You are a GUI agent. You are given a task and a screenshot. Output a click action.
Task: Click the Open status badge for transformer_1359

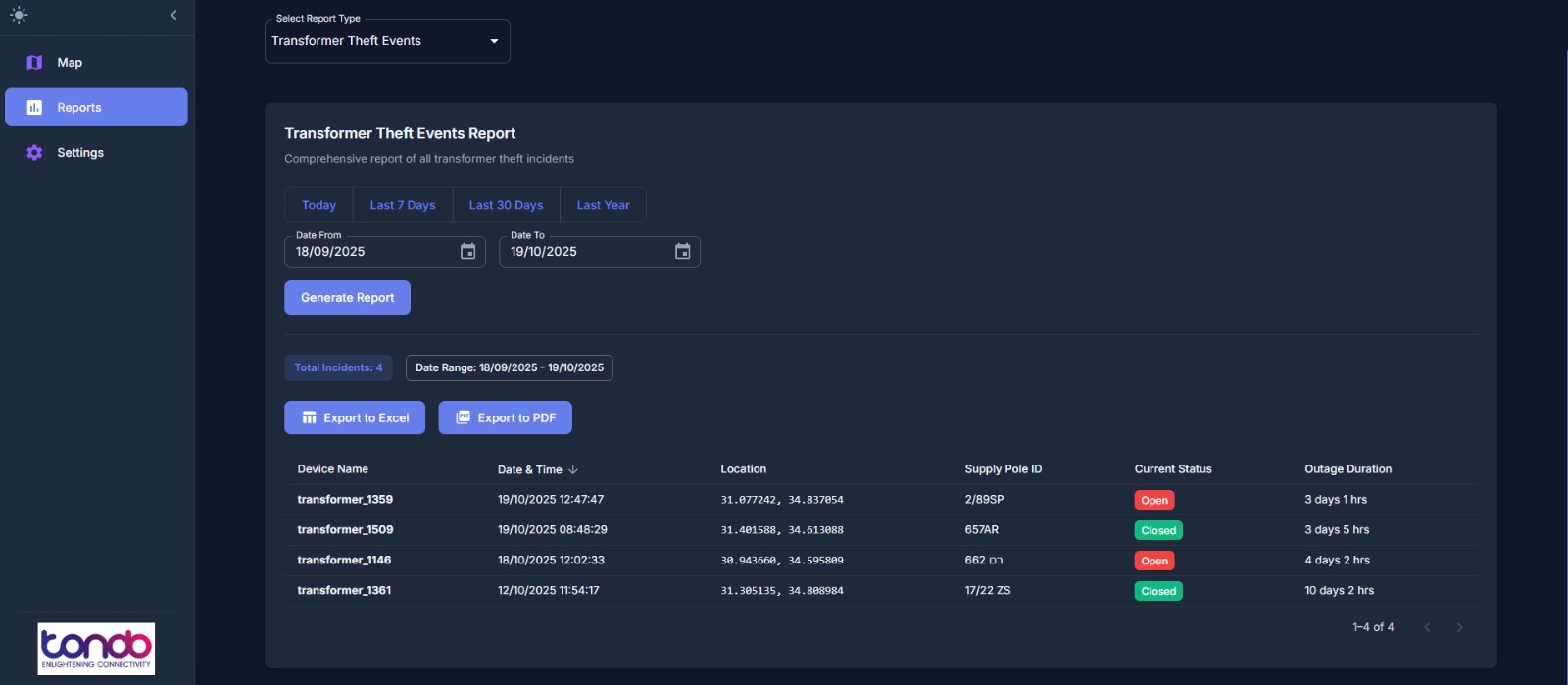tap(1153, 500)
